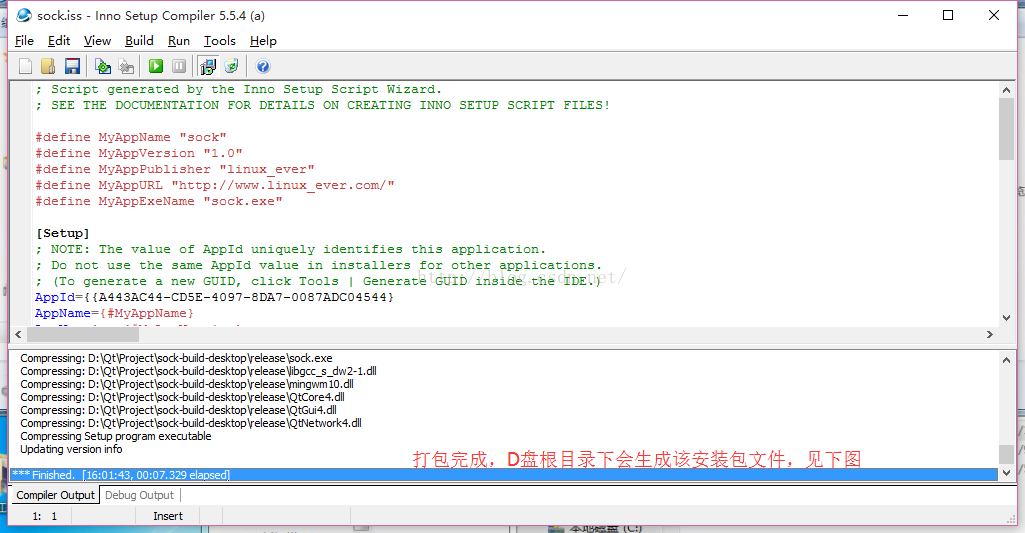Click the 'Updating version info' output line
This screenshot has height=533, width=1025.
click(x=71, y=449)
